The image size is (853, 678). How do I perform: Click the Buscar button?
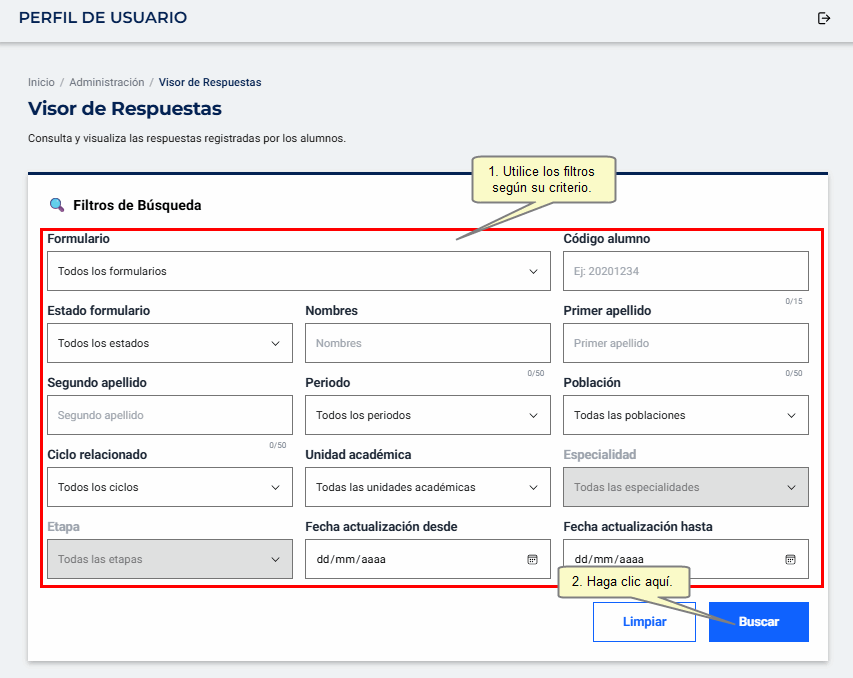(x=758, y=621)
